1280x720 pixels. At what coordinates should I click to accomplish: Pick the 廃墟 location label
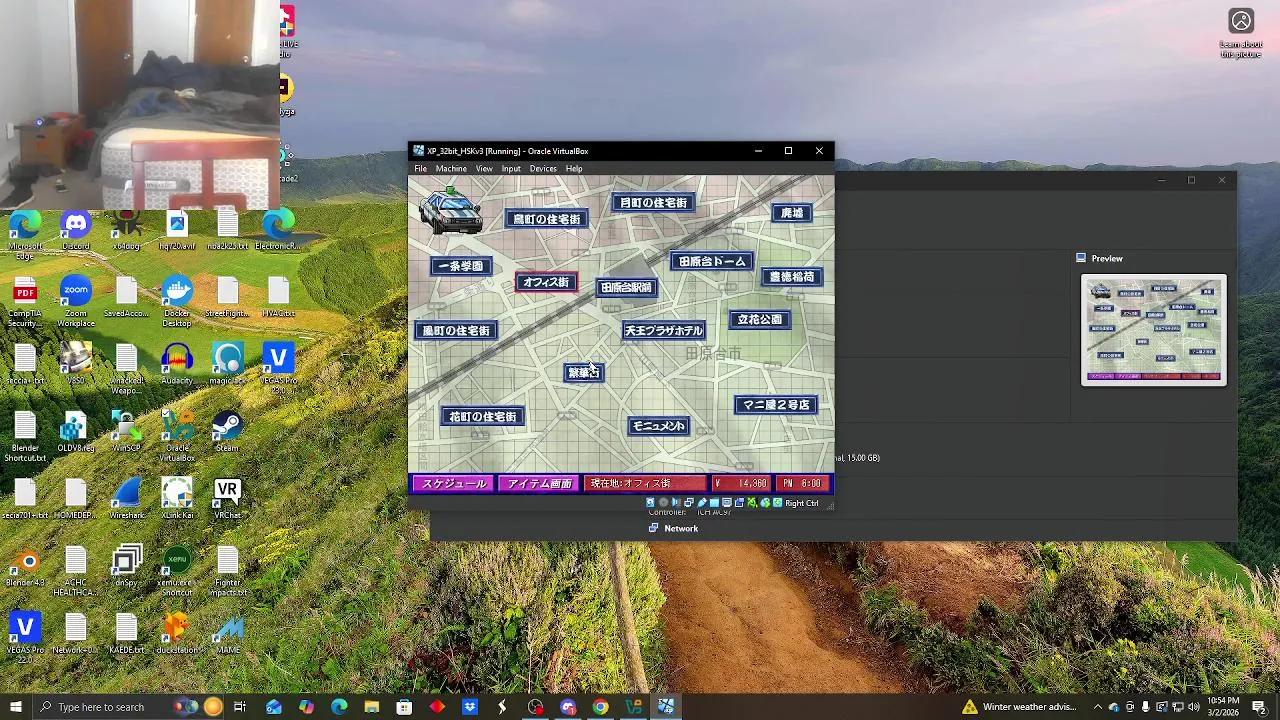[x=792, y=213]
